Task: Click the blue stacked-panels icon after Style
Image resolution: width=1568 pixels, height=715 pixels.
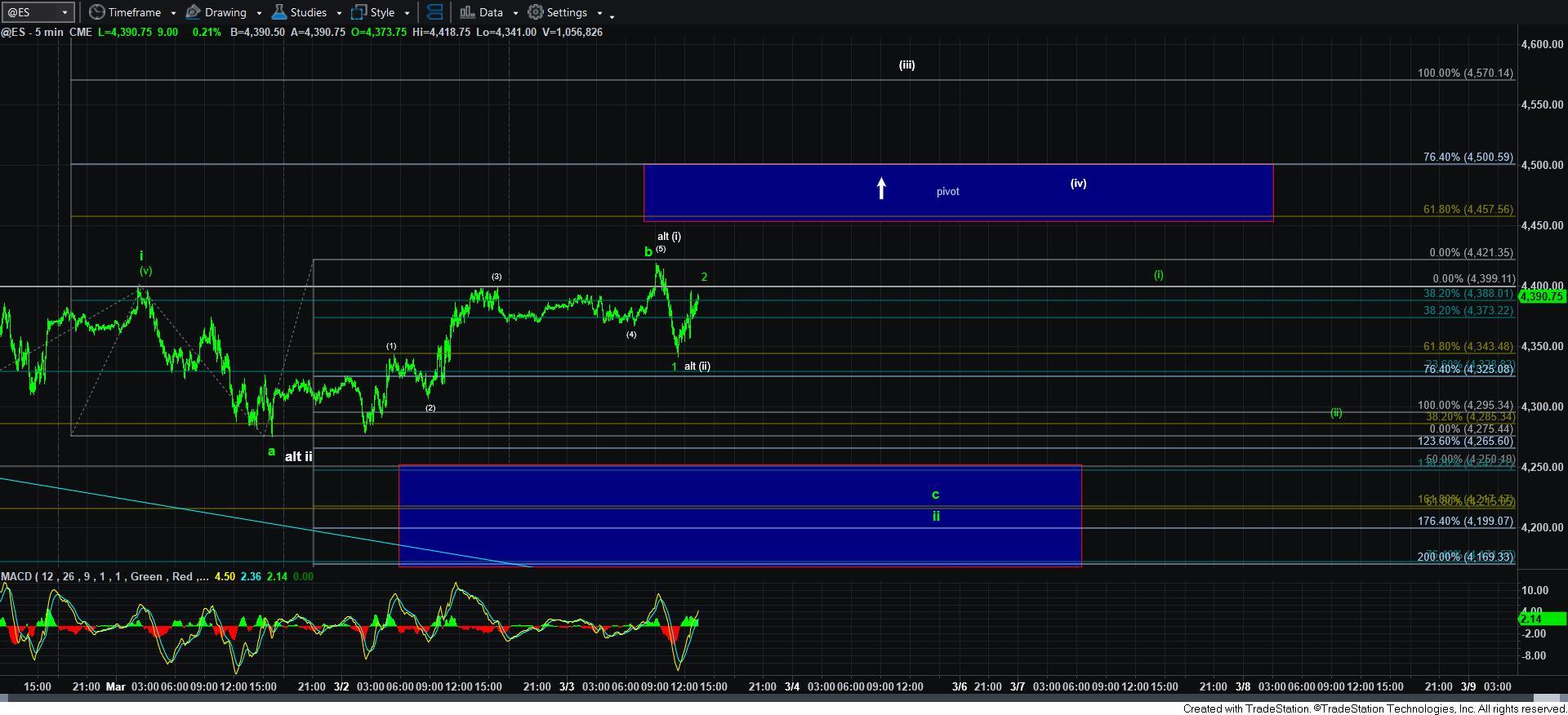Action: pos(435,12)
